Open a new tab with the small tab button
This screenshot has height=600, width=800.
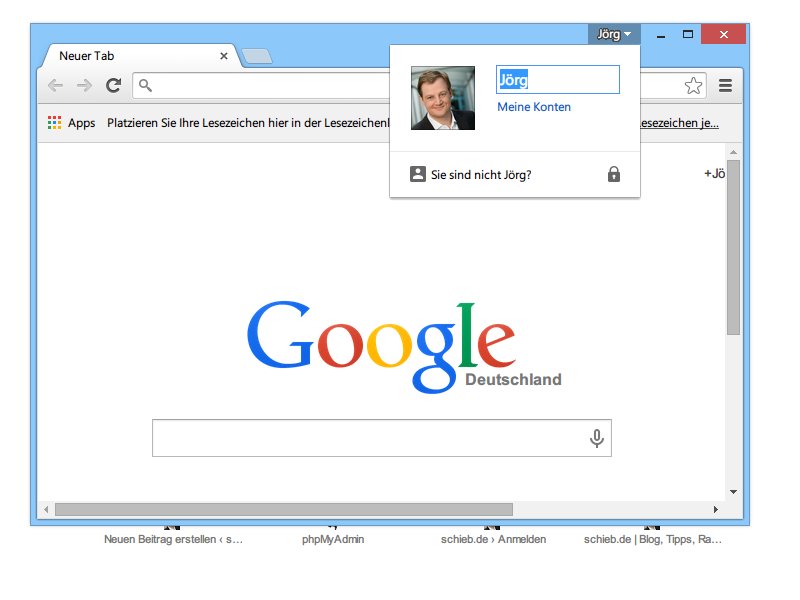[x=257, y=57]
